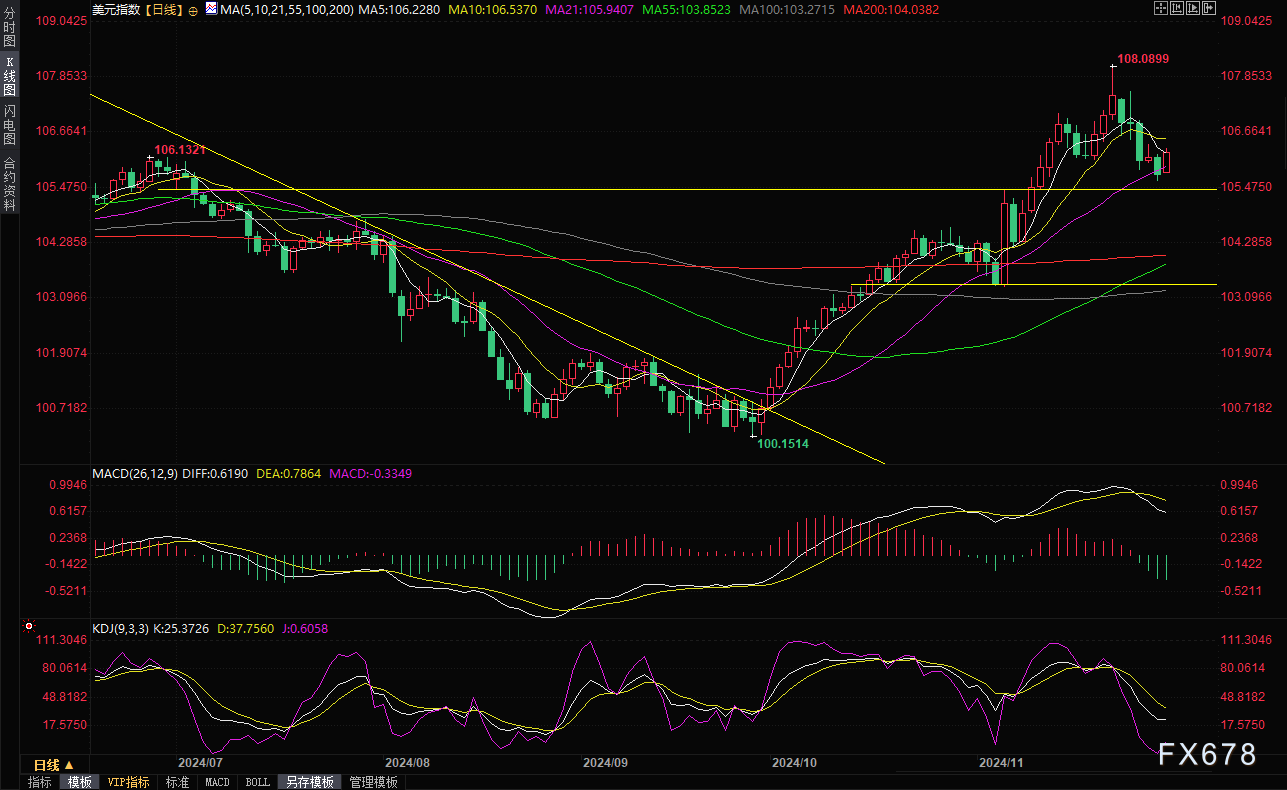The image size is (1287, 790).
Task: Open the 合约资料 side tab
Action: point(10,183)
